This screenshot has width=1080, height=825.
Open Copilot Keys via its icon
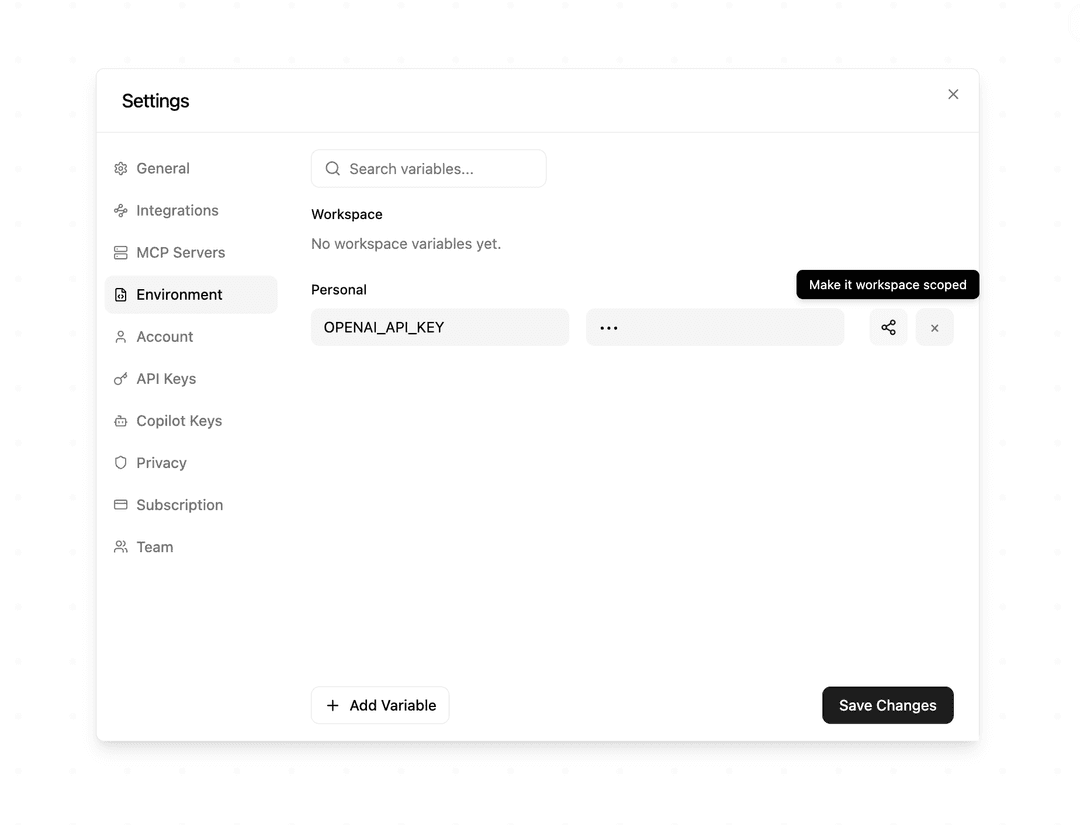click(x=120, y=420)
